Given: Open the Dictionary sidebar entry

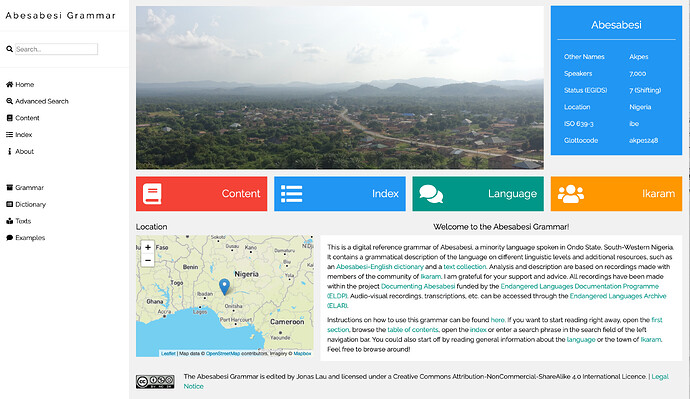Looking at the screenshot, I should [x=26, y=205].
